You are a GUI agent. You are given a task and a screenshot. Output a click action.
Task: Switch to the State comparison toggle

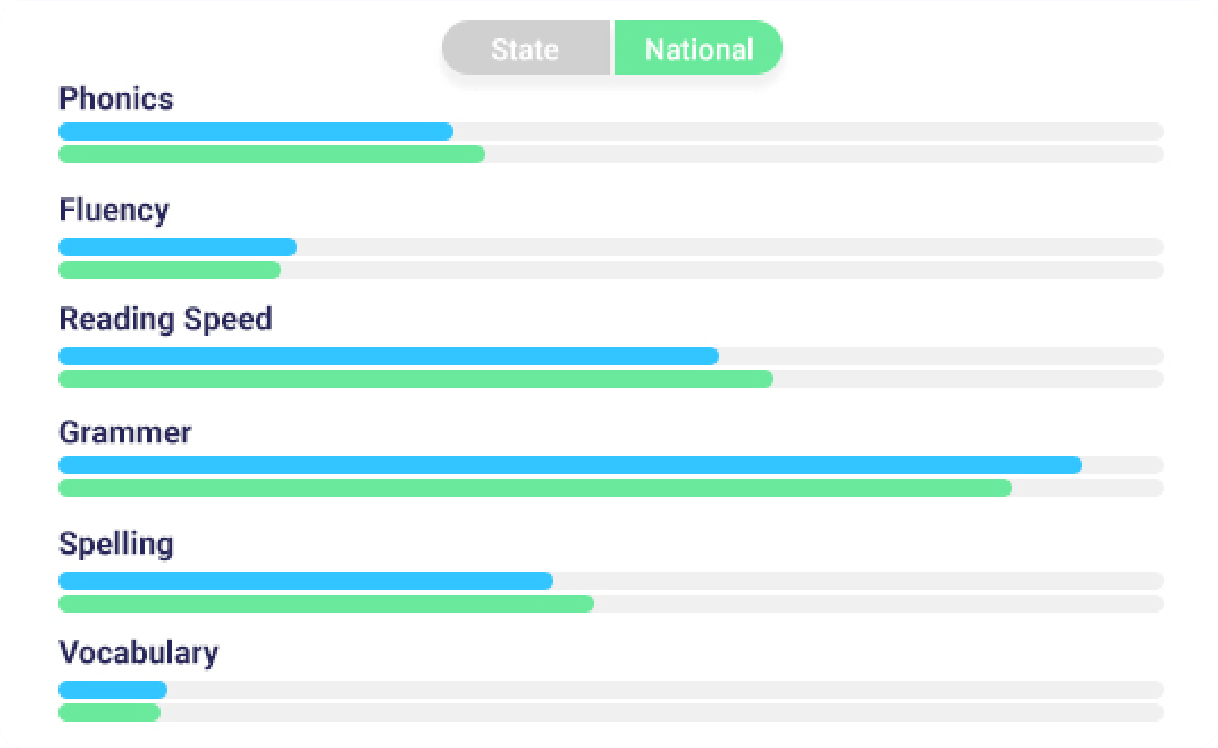[526, 48]
